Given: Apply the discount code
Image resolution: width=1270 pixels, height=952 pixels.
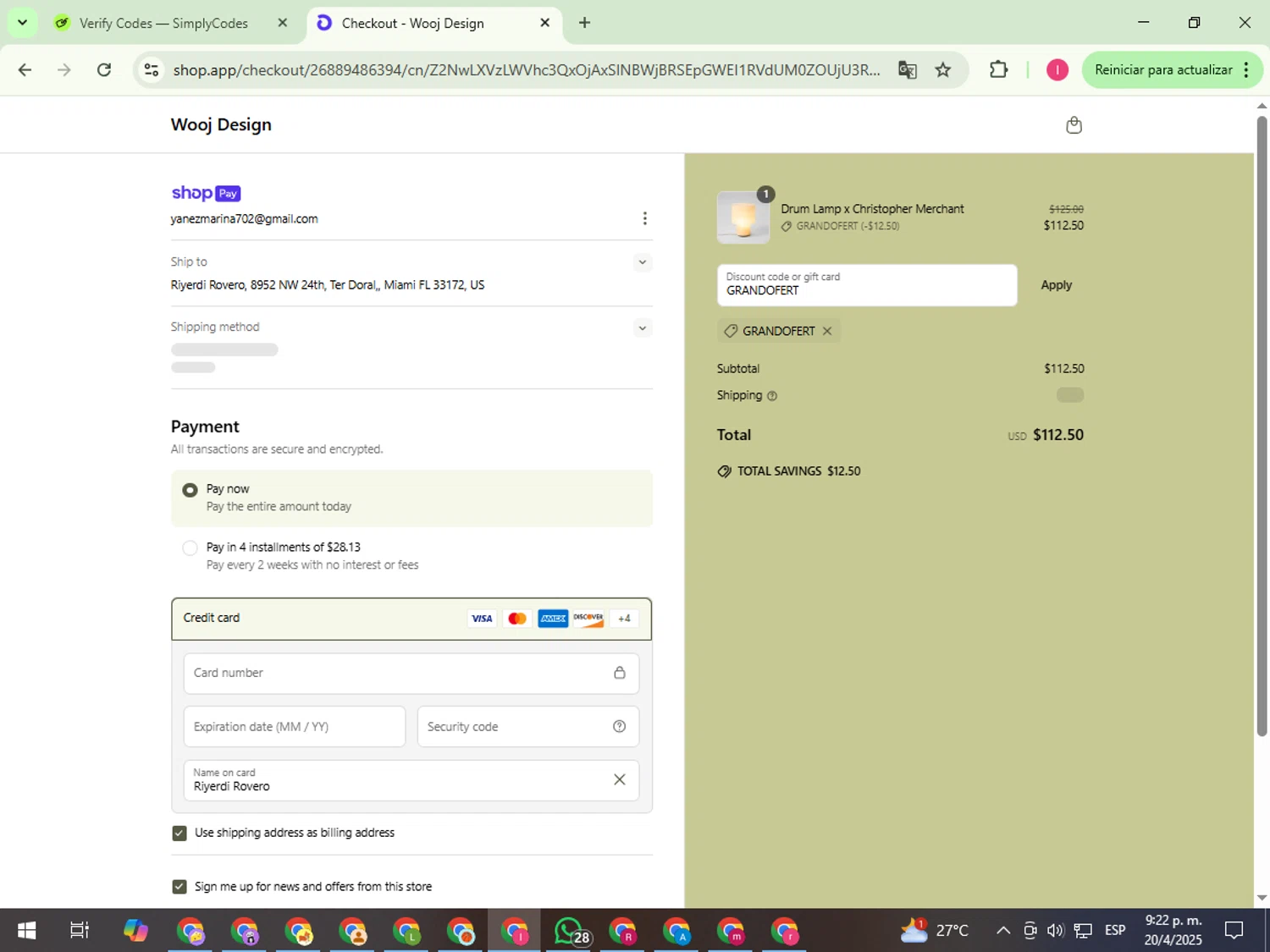Looking at the screenshot, I should (x=1056, y=285).
